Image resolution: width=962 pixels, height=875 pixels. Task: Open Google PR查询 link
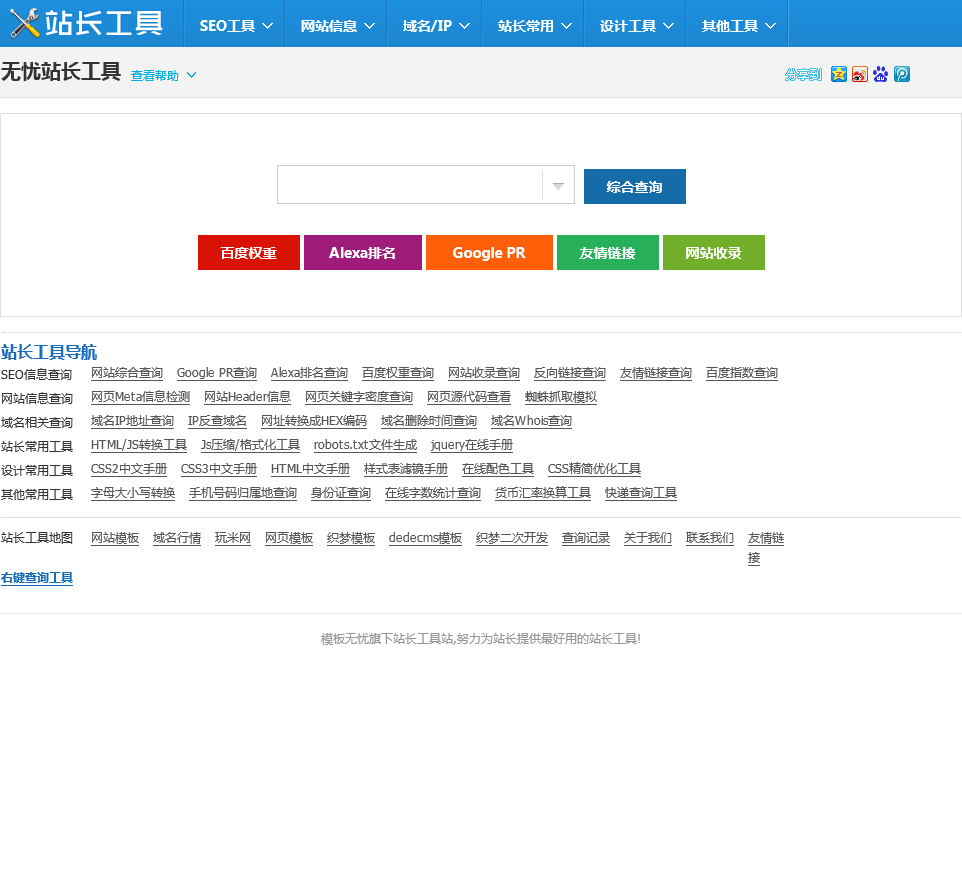coord(217,373)
